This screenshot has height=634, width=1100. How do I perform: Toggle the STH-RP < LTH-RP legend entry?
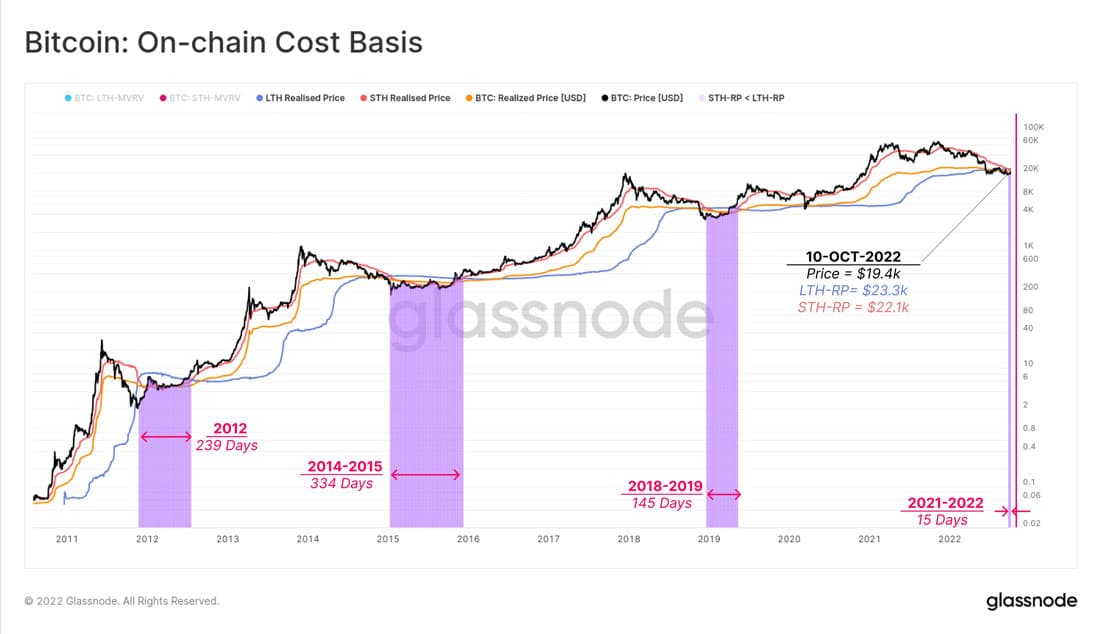742,98
